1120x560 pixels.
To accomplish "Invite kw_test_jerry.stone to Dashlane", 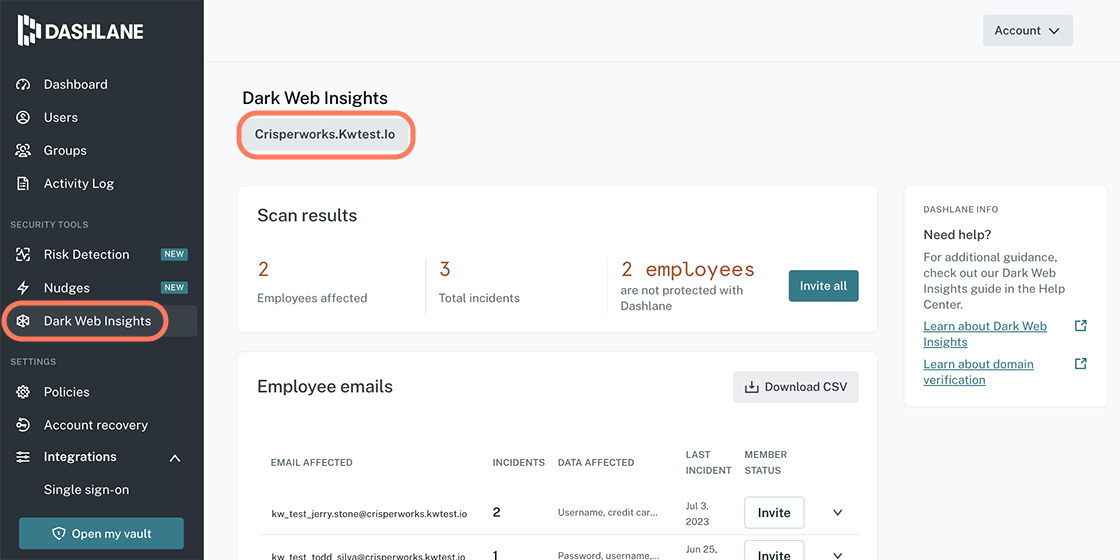I will coord(774,513).
